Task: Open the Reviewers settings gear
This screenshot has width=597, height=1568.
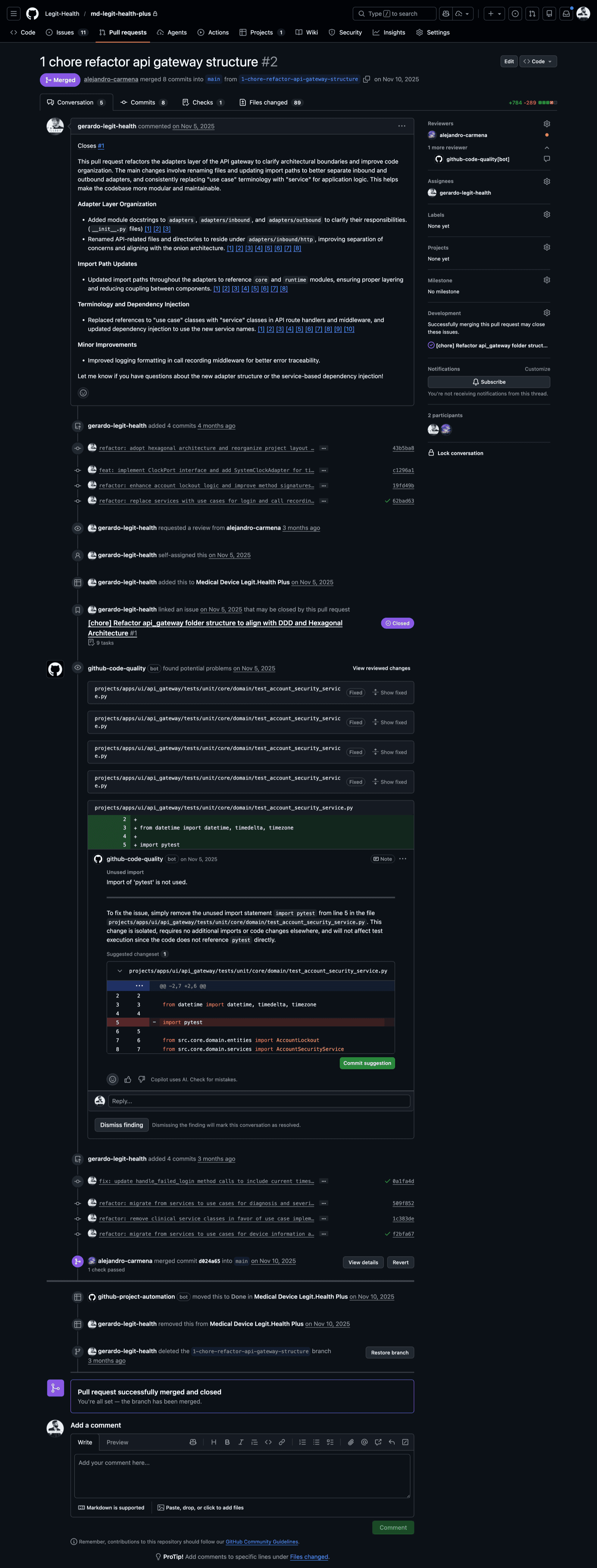Action: [547, 123]
